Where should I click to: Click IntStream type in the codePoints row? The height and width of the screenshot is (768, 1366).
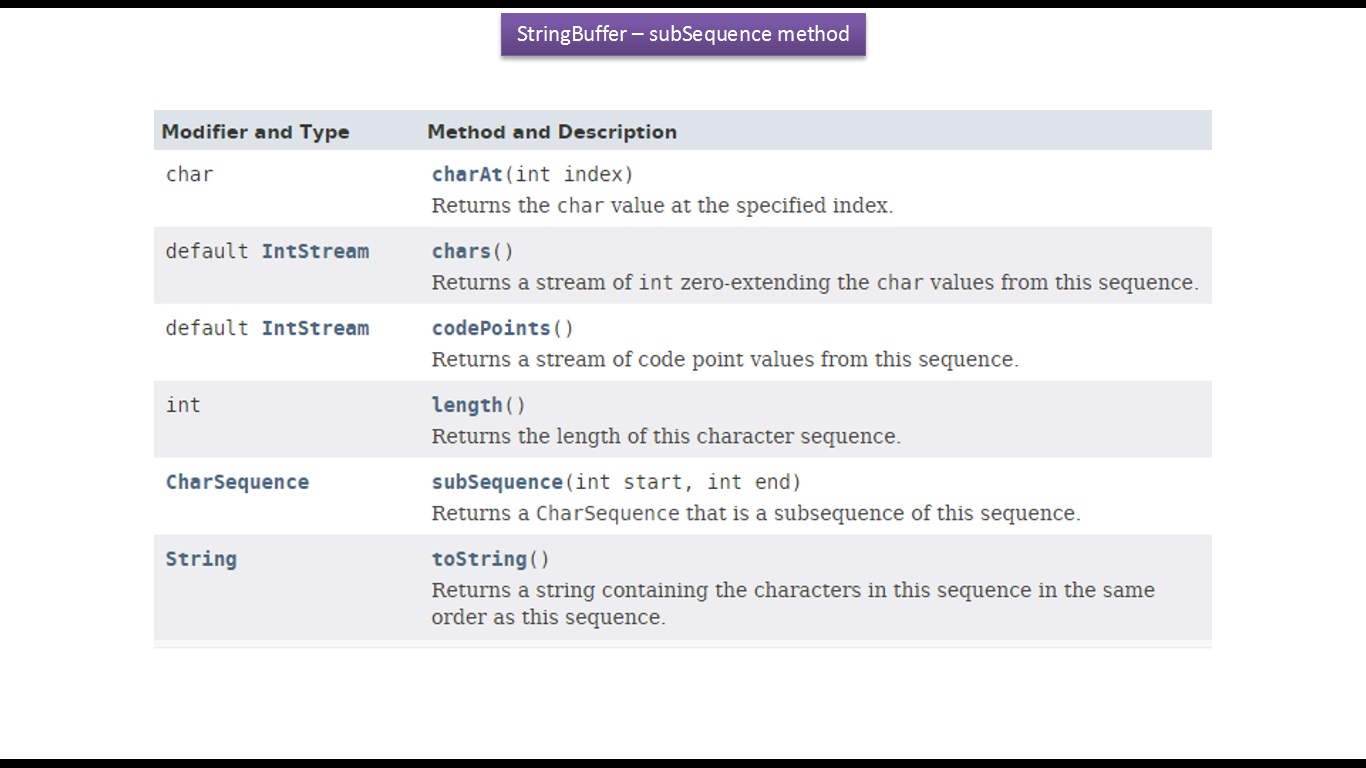click(x=315, y=328)
